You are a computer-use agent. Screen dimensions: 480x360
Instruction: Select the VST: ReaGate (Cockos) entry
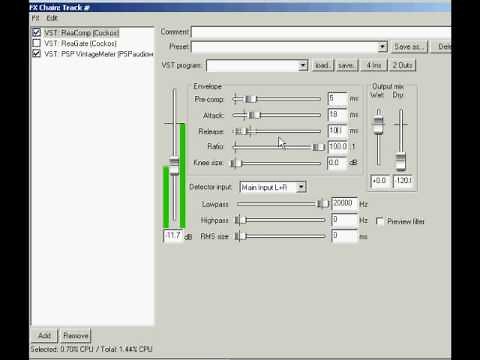pos(80,43)
